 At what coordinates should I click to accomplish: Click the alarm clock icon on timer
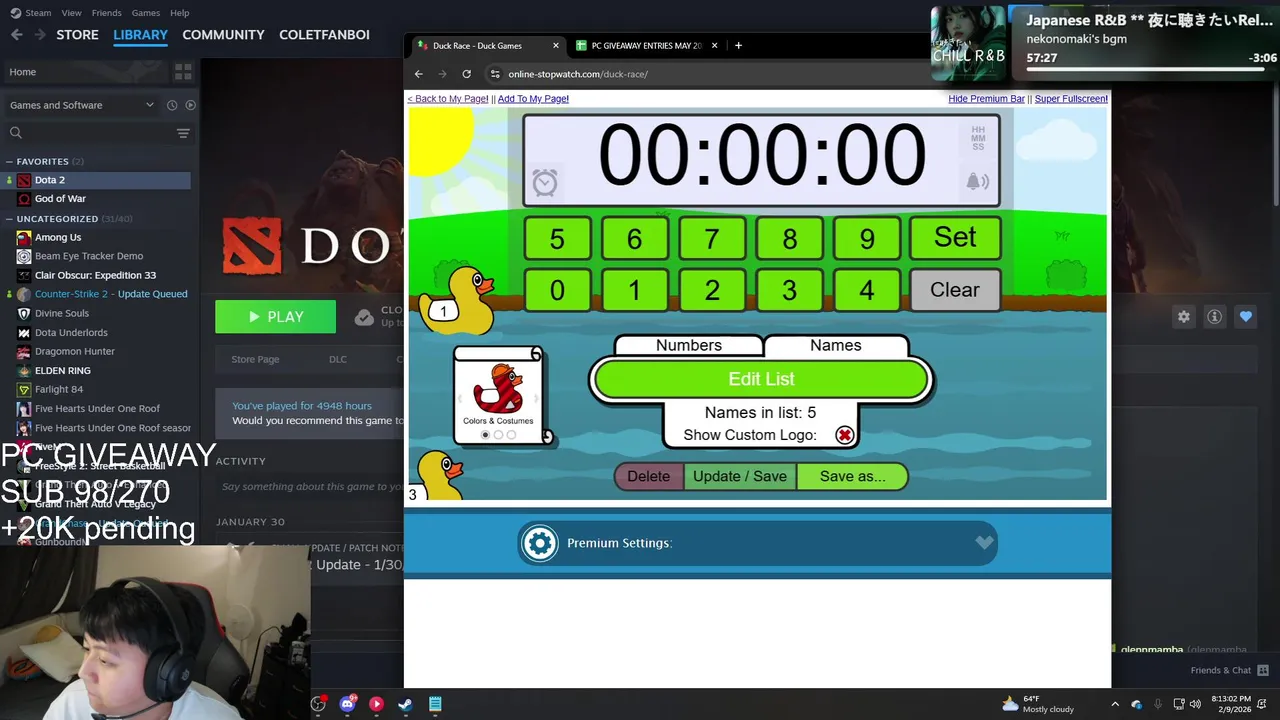click(x=545, y=182)
